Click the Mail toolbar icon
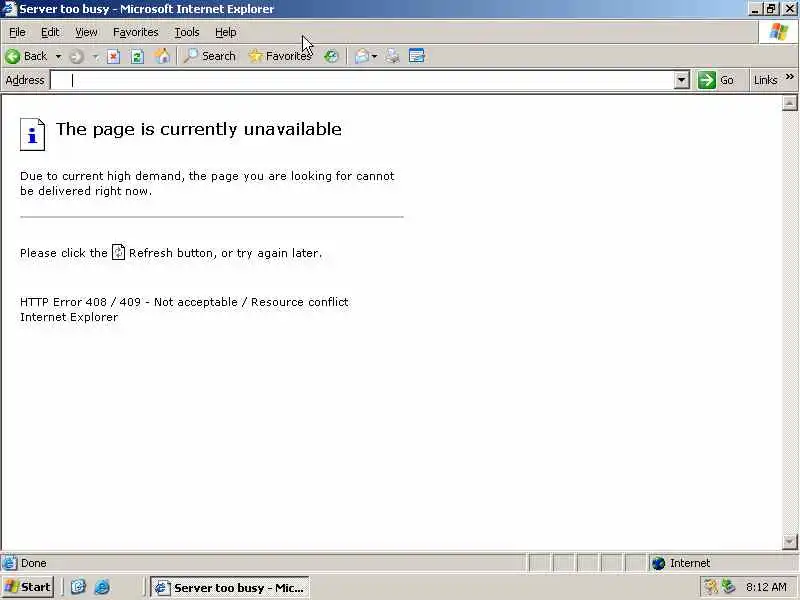The width and height of the screenshot is (800, 600). click(362, 56)
